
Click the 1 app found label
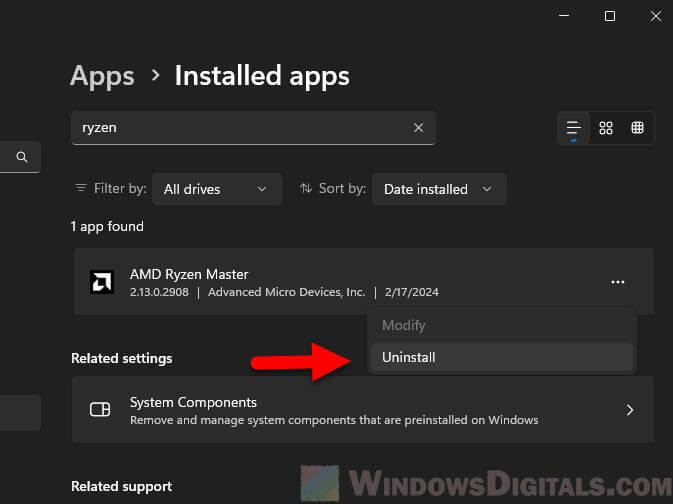coord(107,226)
